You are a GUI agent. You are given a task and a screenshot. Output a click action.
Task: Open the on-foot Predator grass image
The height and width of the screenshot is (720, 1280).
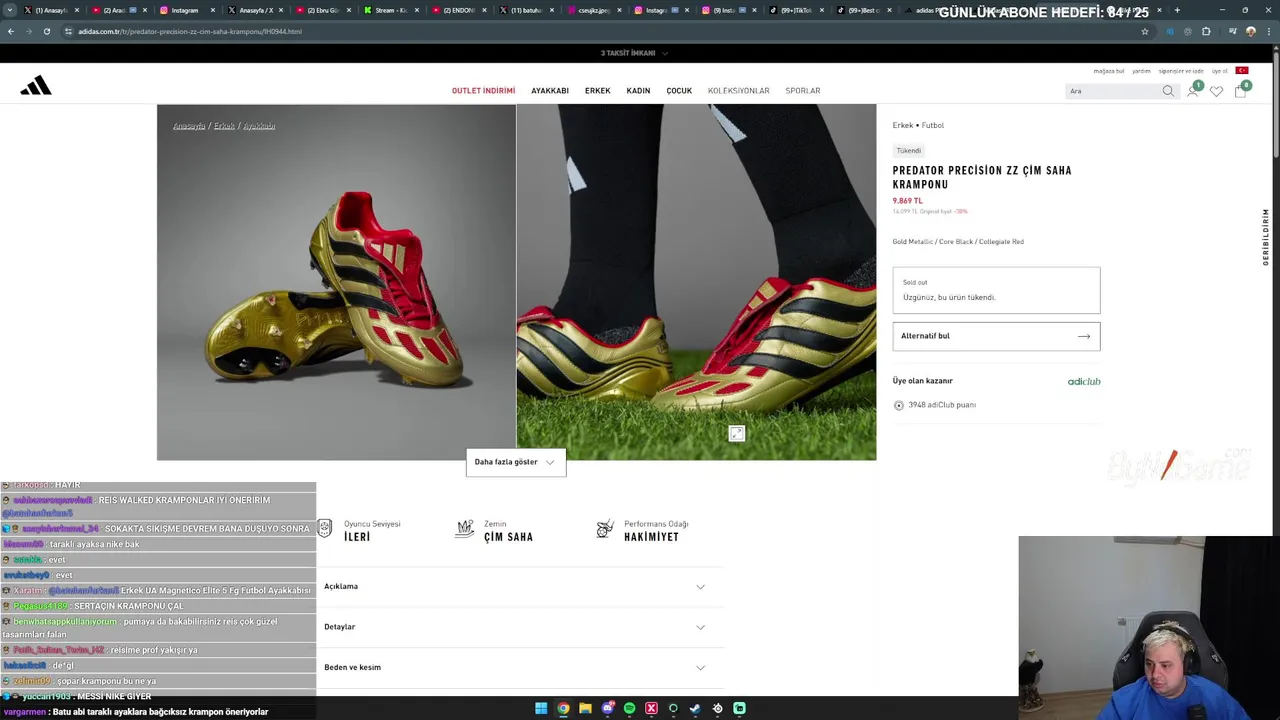[697, 282]
